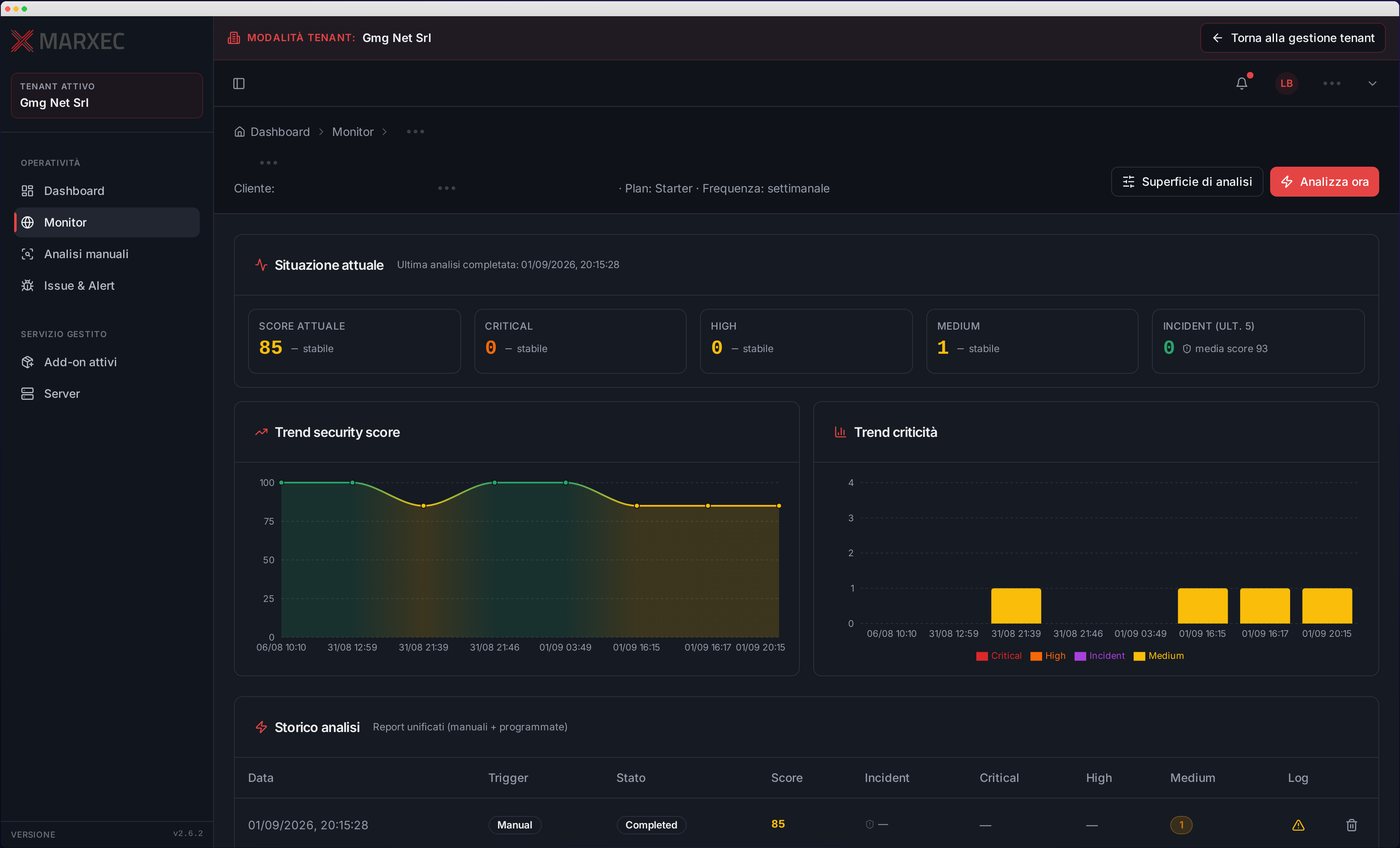This screenshot has height=848, width=1400.
Task: Click the 31/08 21:39 yellow bar
Action: [1016, 606]
